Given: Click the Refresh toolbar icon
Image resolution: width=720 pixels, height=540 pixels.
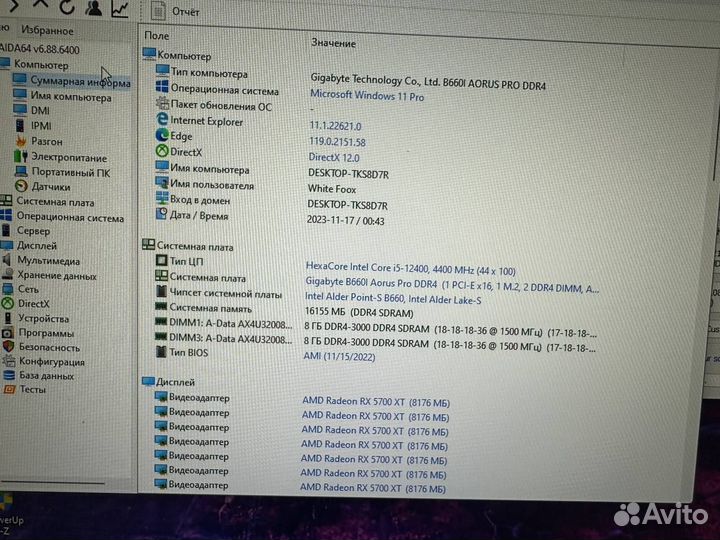Looking at the screenshot, I should tap(67, 6).
